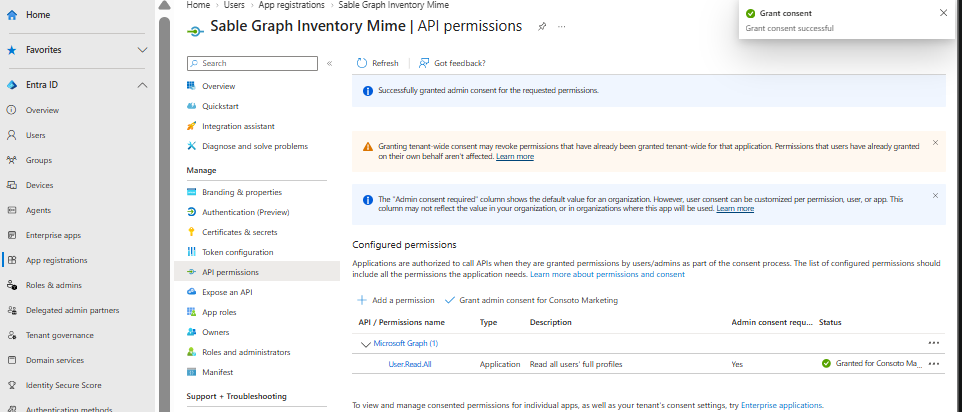
Task: Click the App registrations icon in sidebar
Action: coord(12,261)
